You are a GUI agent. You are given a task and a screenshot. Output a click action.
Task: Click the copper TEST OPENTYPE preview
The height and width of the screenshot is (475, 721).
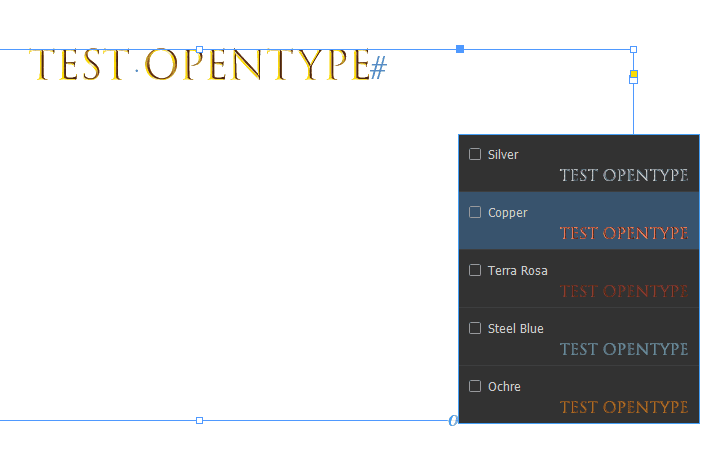click(624, 233)
